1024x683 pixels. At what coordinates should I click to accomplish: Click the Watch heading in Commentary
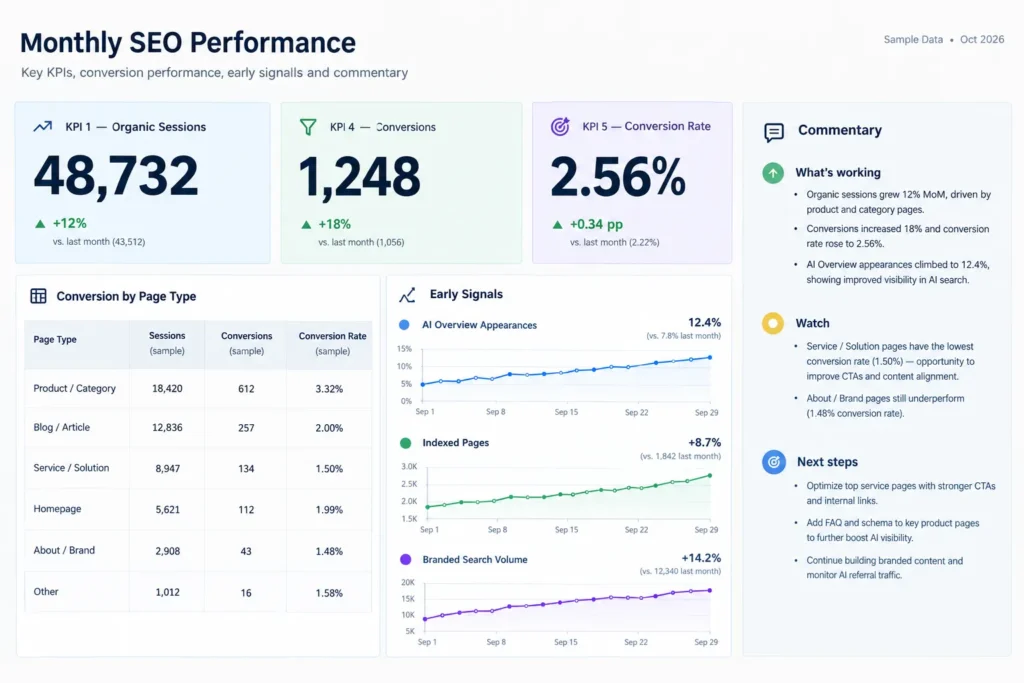click(x=812, y=323)
